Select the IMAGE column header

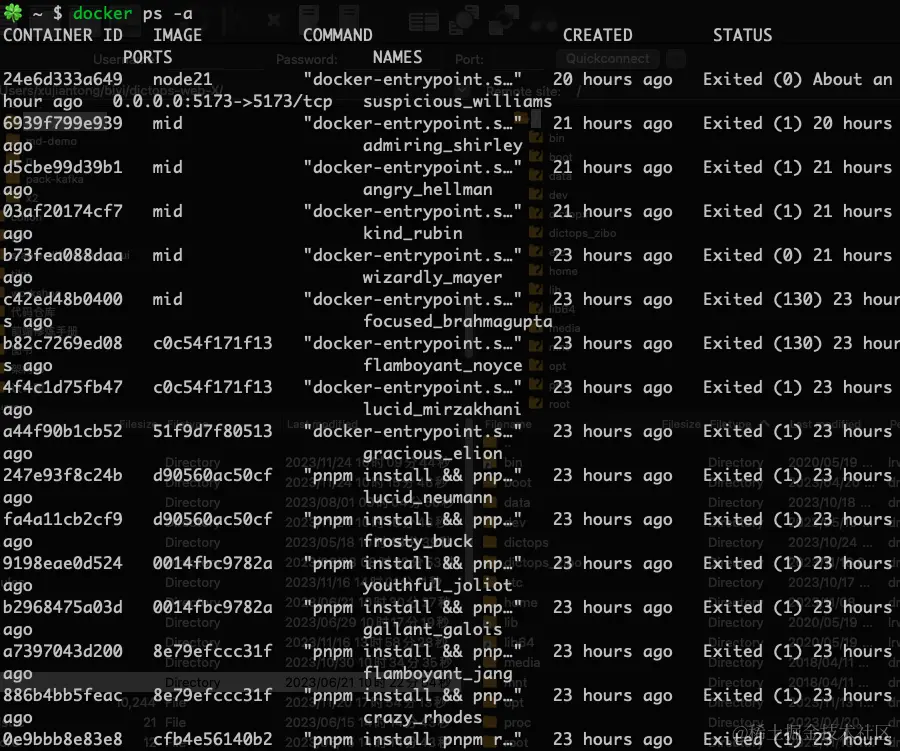[177, 35]
